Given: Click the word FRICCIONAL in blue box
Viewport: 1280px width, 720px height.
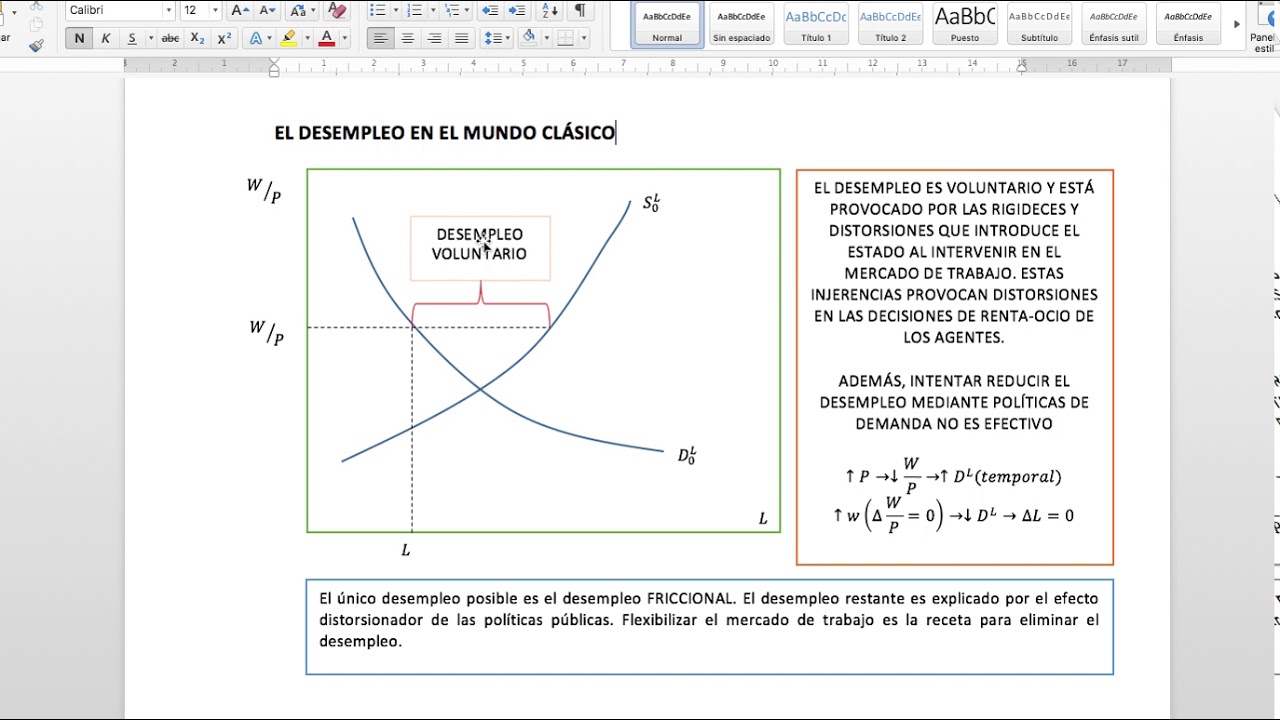Looking at the screenshot, I should [x=690, y=598].
